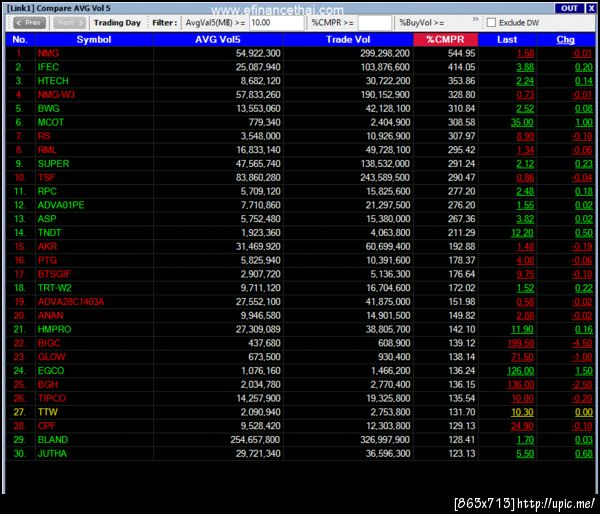Click change value 0.68 for JUTHA

coord(584,454)
